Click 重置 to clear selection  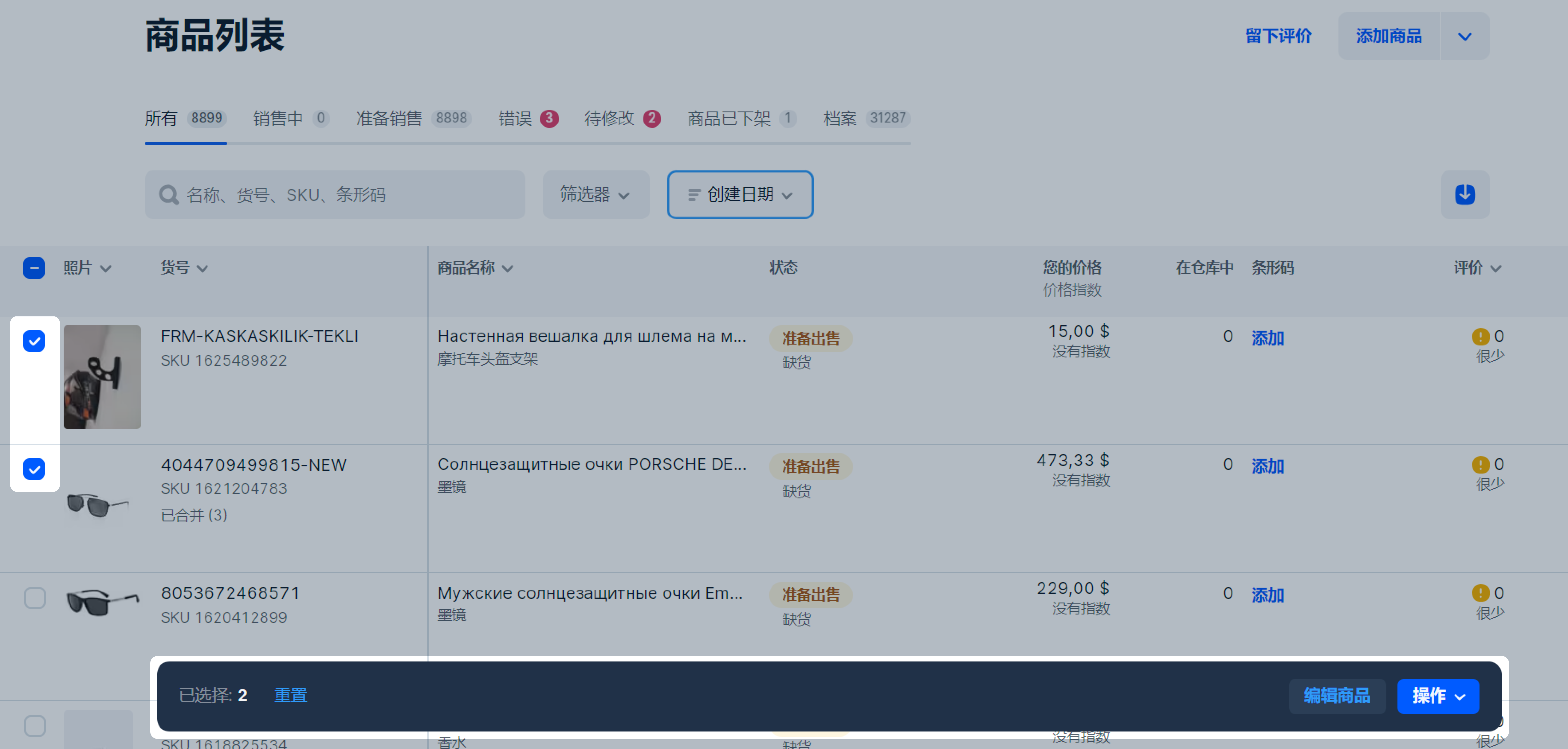tap(290, 696)
